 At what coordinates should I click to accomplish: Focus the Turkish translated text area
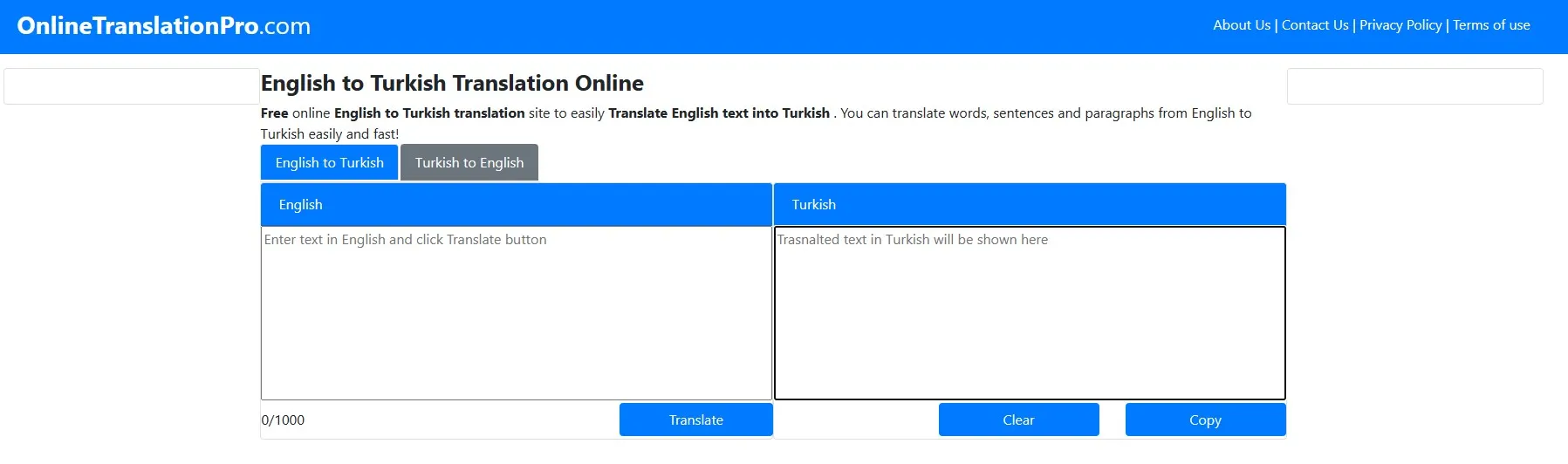click(1030, 313)
